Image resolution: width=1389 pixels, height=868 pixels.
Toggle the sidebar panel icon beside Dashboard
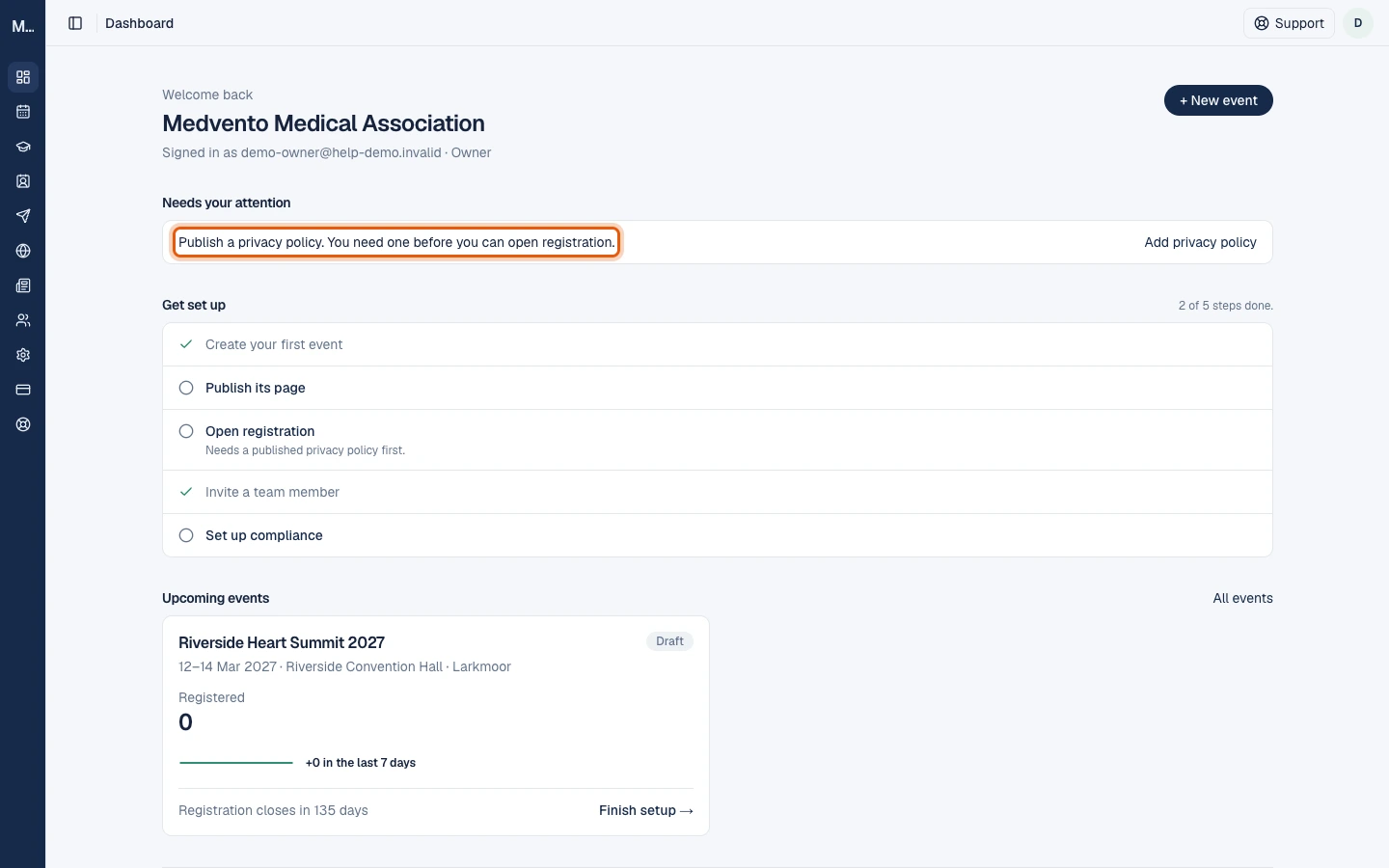(75, 23)
